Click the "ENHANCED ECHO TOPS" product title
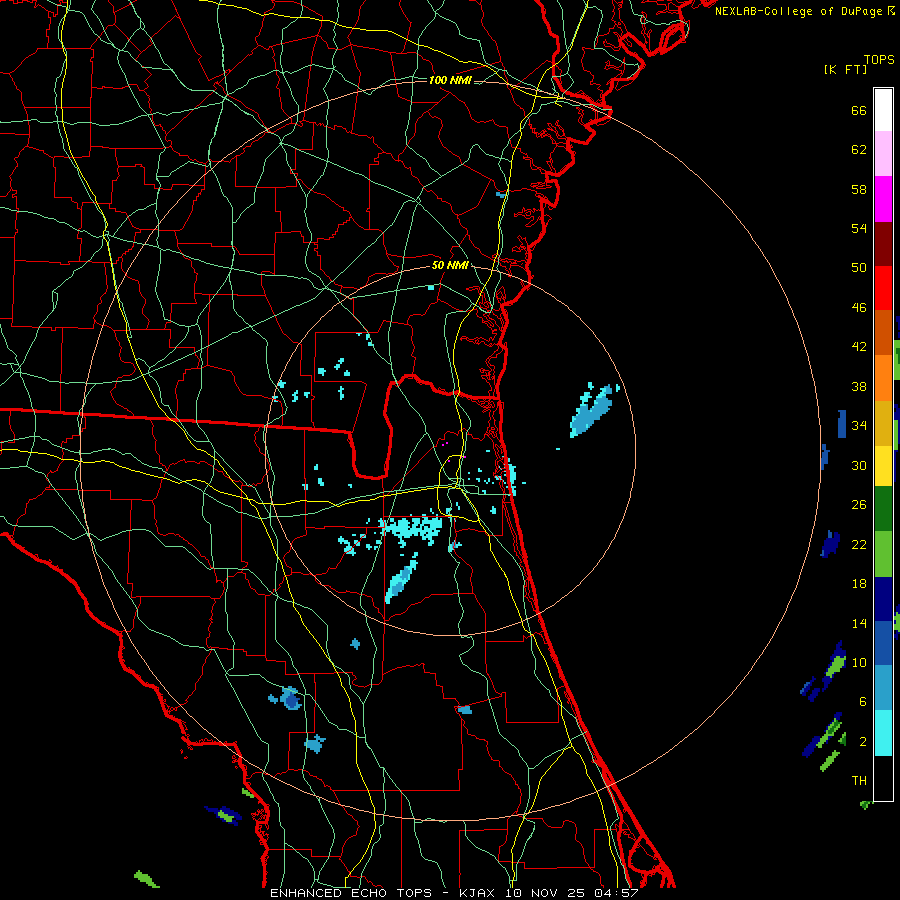The image size is (900, 900). tap(350, 893)
